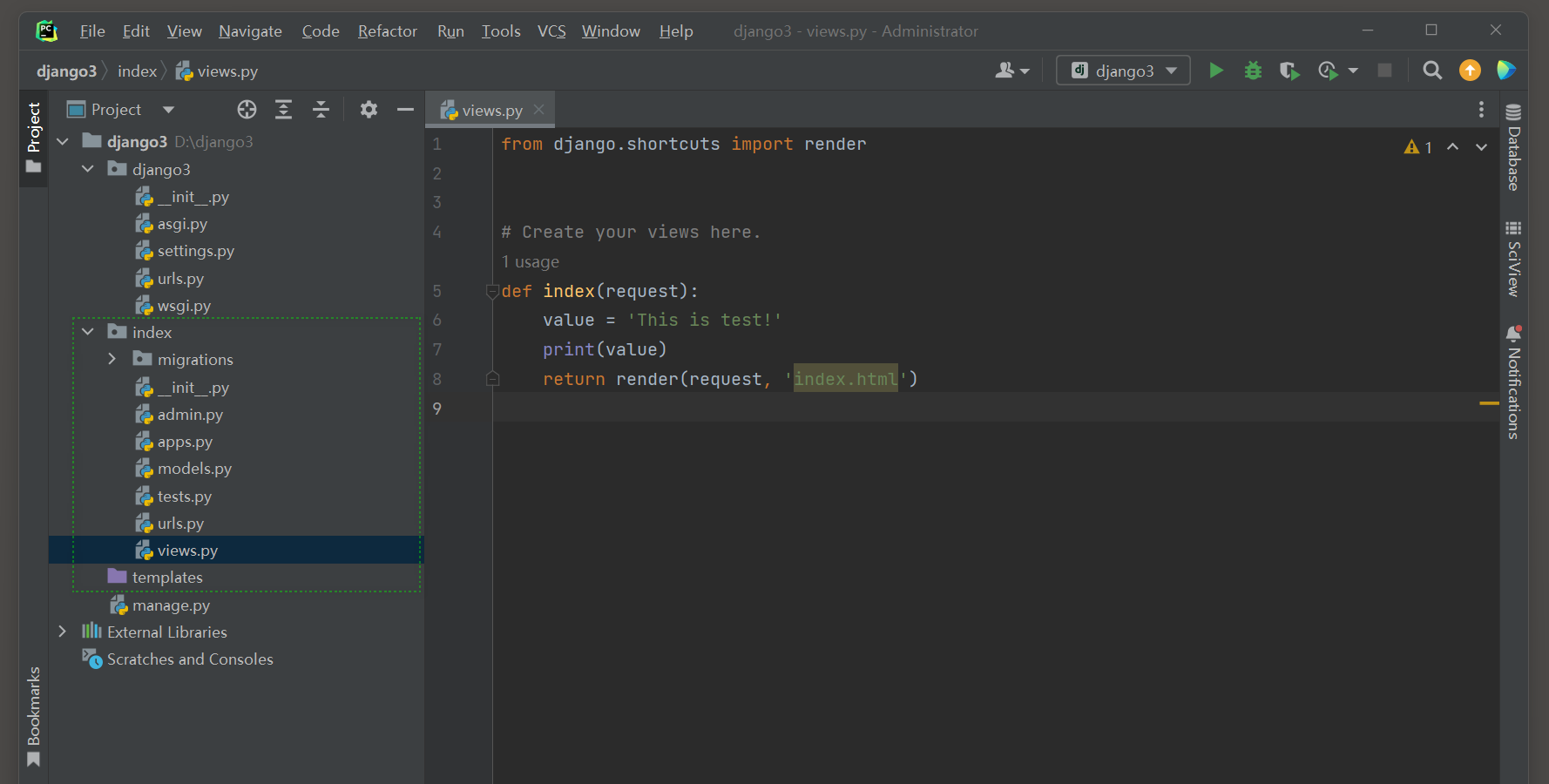The width and height of the screenshot is (1549, 784).
Task: Open the Notifications tool window
Action: pyautogui.click(x=1513, y=382)
